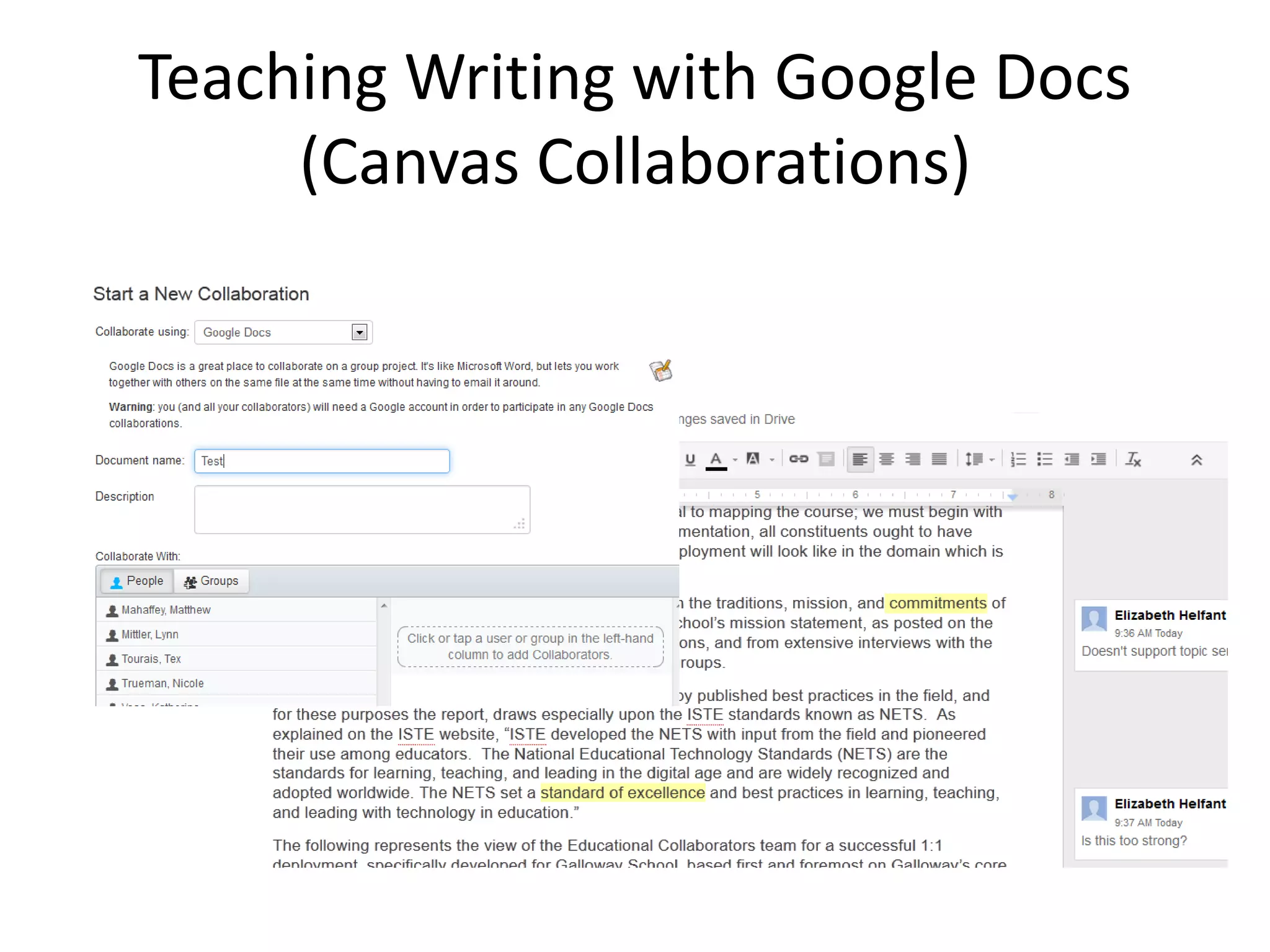Viewport: 1270px width, 952px height.
Task: Click the insert link icon
Action: (799, 459)
